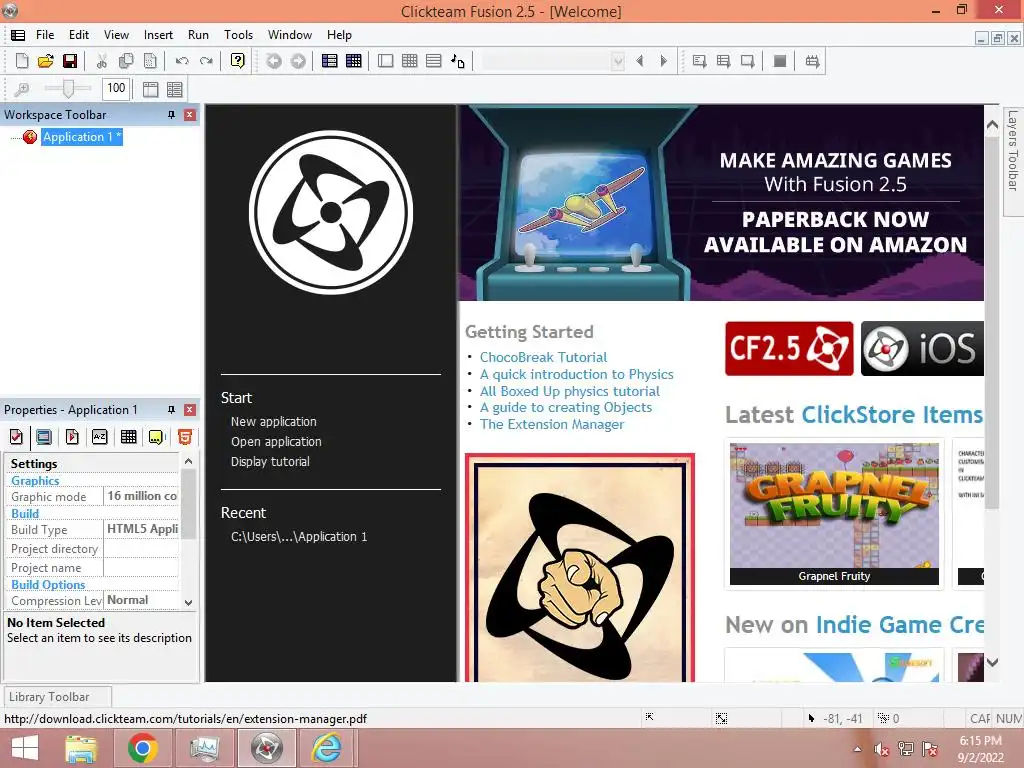
Task: Click the Redo arrow icon
Action: click(x=206, y=61)
